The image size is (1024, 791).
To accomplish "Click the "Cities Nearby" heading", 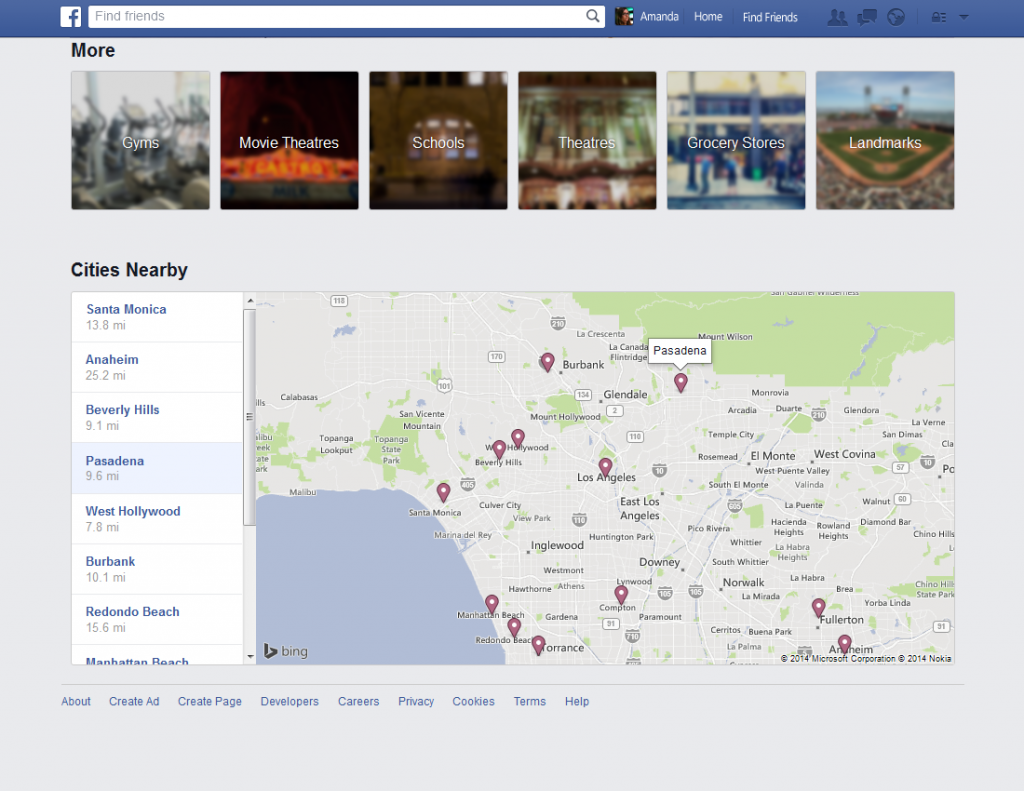I will click(129, 270).
